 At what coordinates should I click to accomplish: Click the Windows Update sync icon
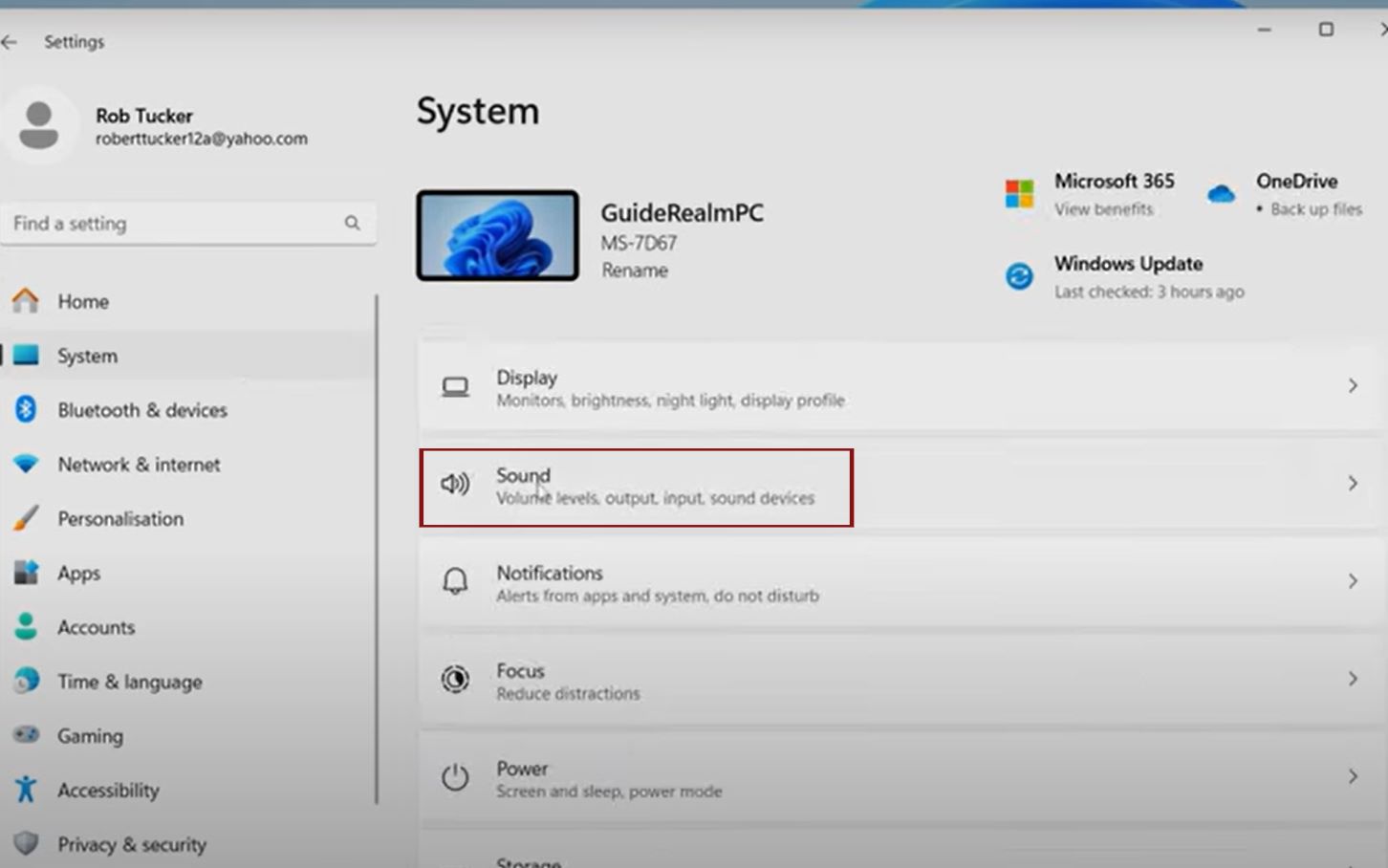point(1019,276)
